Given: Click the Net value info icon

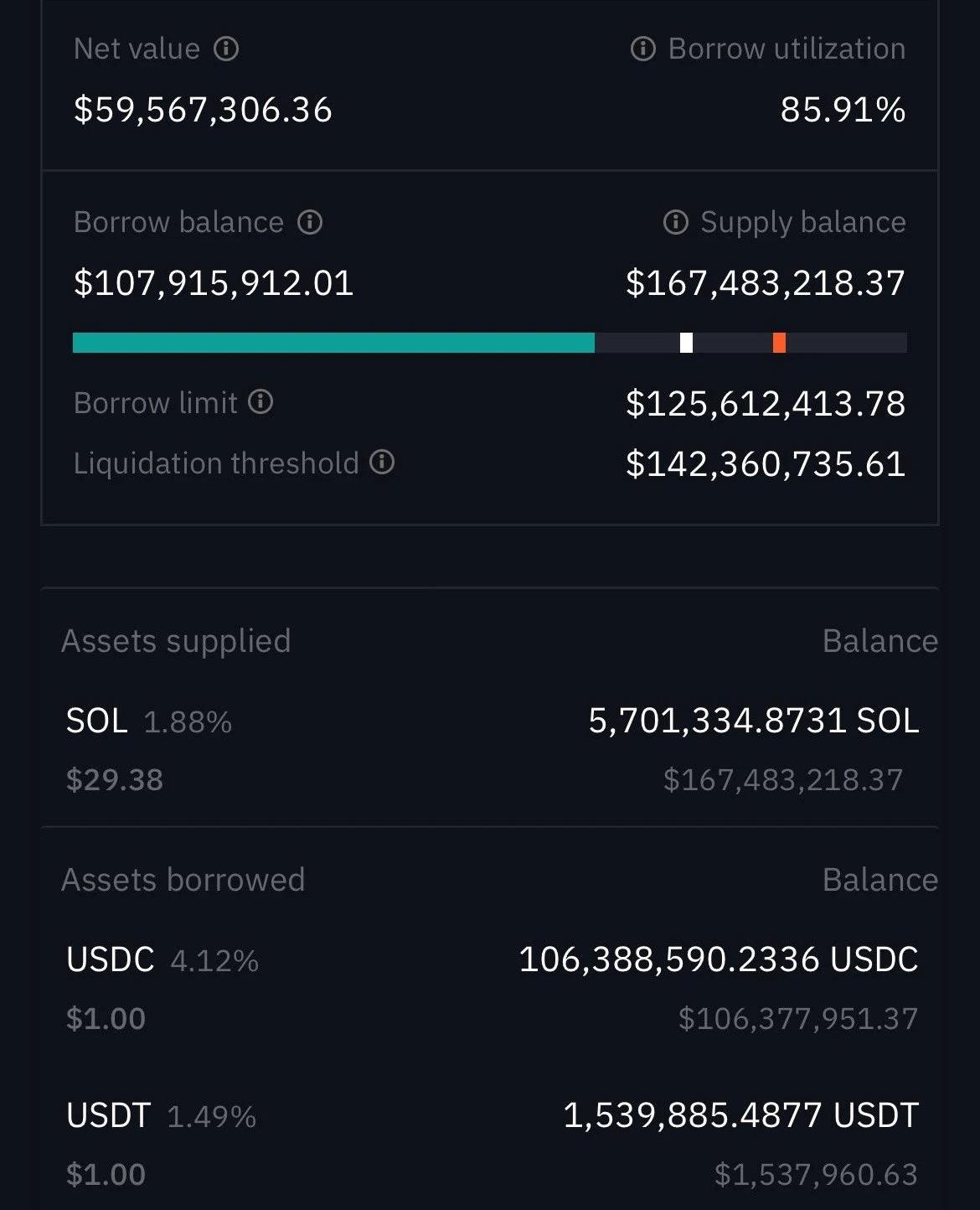Looking at the screenshot, I should click(226, 49).
